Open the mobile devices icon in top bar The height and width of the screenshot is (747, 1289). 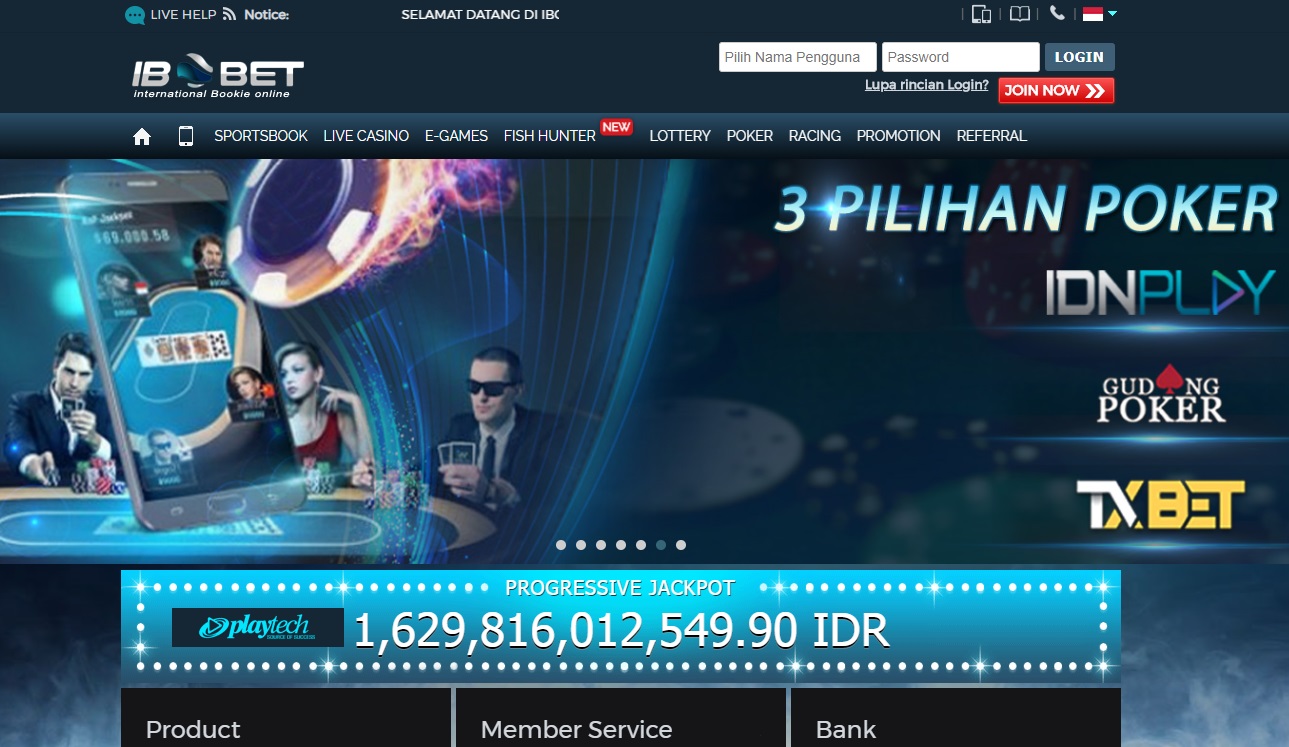tap(981, 14)
